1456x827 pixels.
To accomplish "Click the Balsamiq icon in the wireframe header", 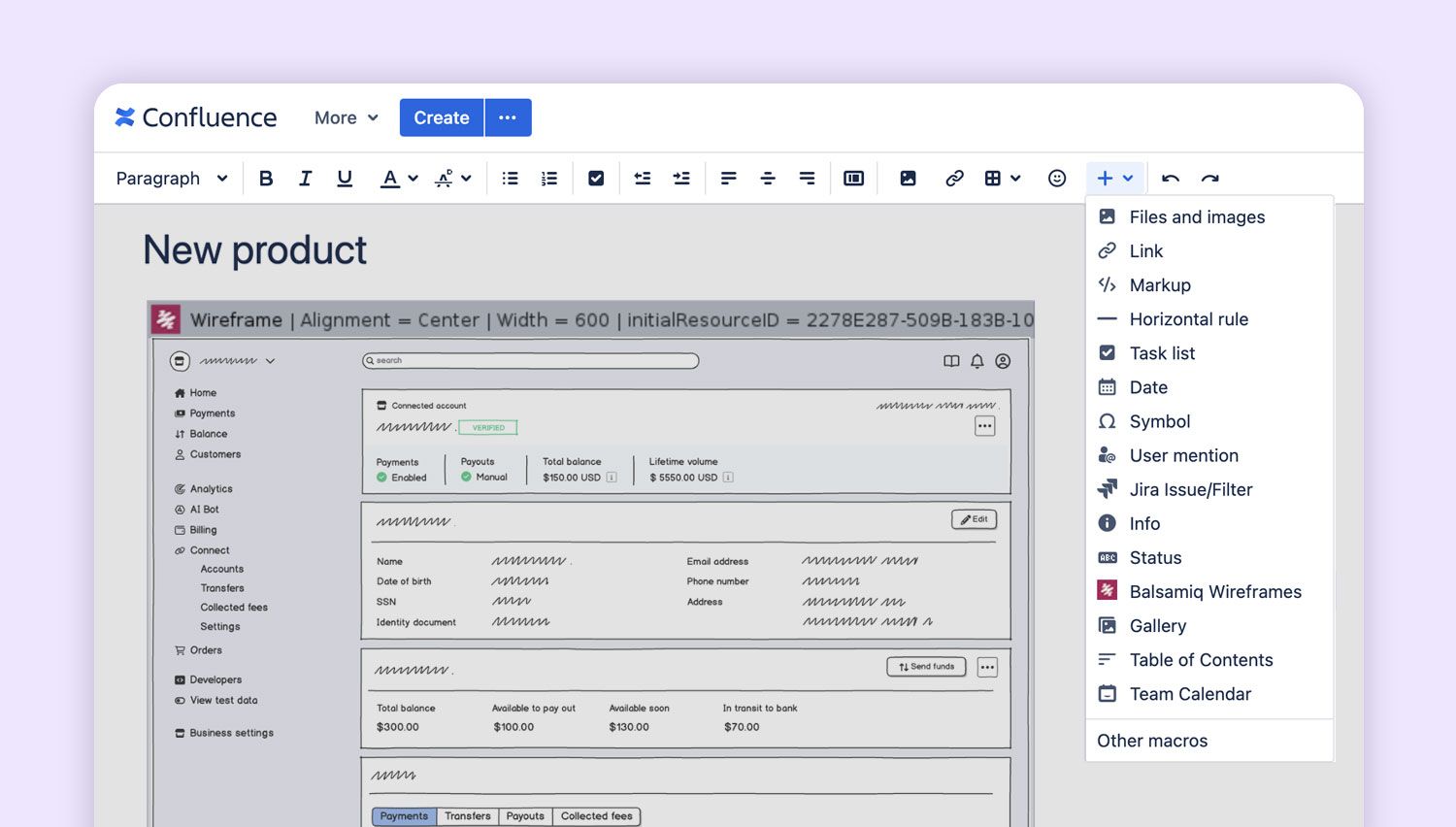I will [x=166, y=318].
